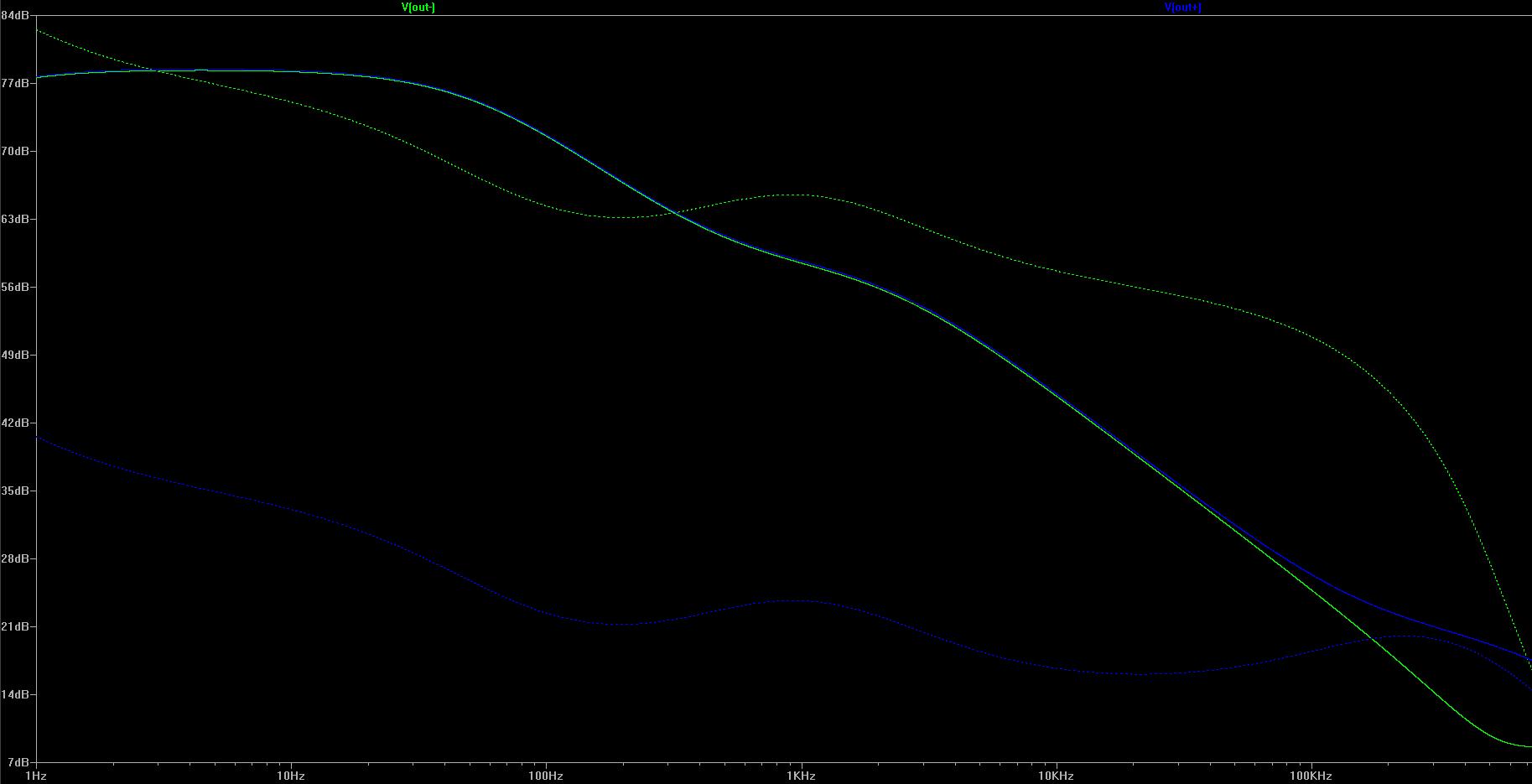Click the 10Hz frequency axis label
This screenshot has height=784, width=1532.
[x=291, y=776]
